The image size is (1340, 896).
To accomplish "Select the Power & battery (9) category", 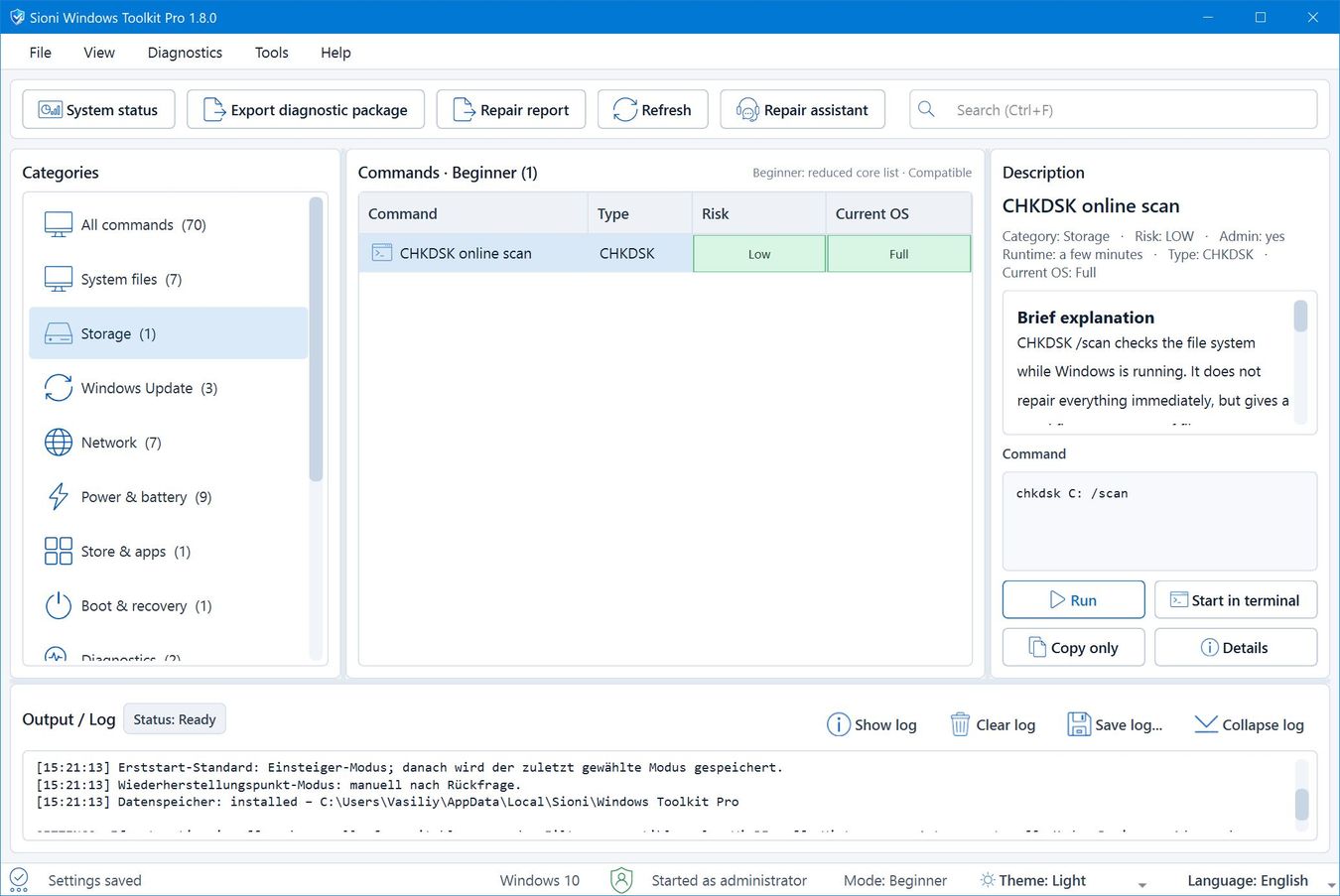I will 169,496.
